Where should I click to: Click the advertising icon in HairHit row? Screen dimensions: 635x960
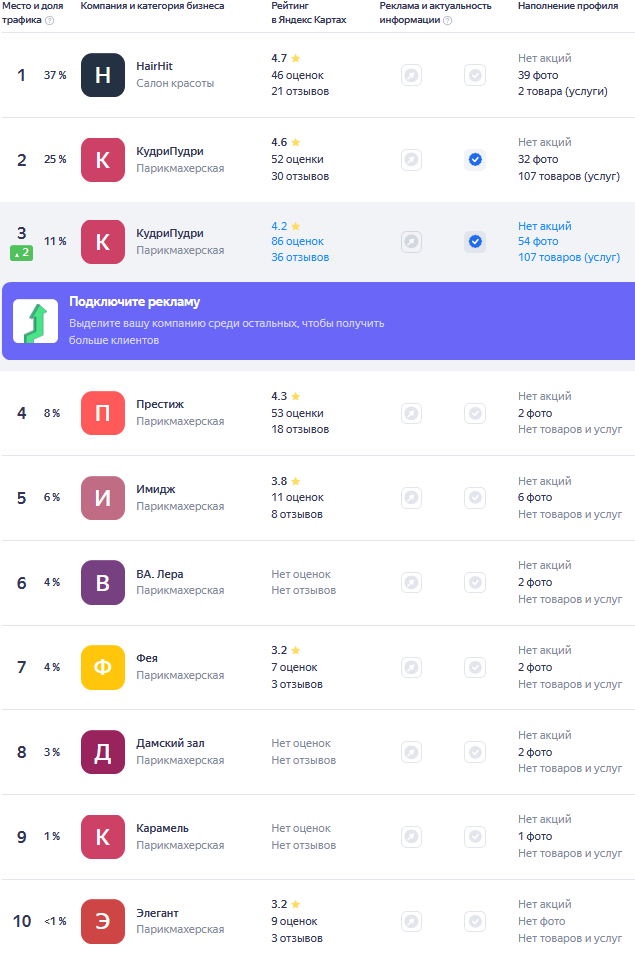pyautogui.click(x=411, y=75)
